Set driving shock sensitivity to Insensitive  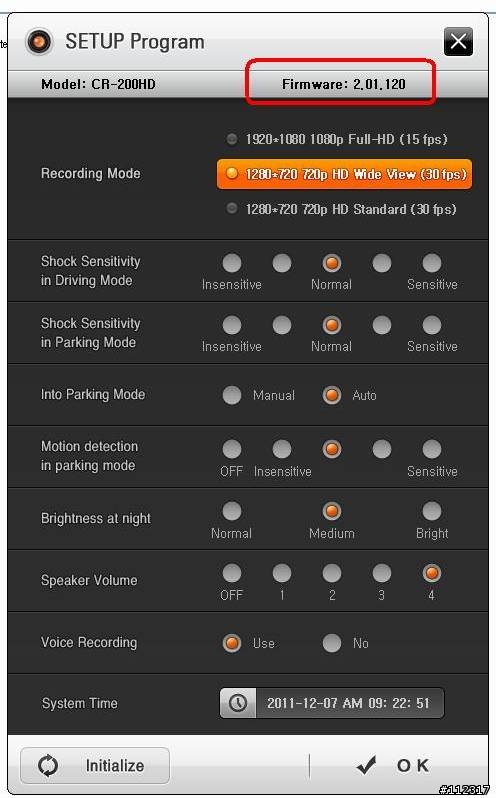coord(232,263)
